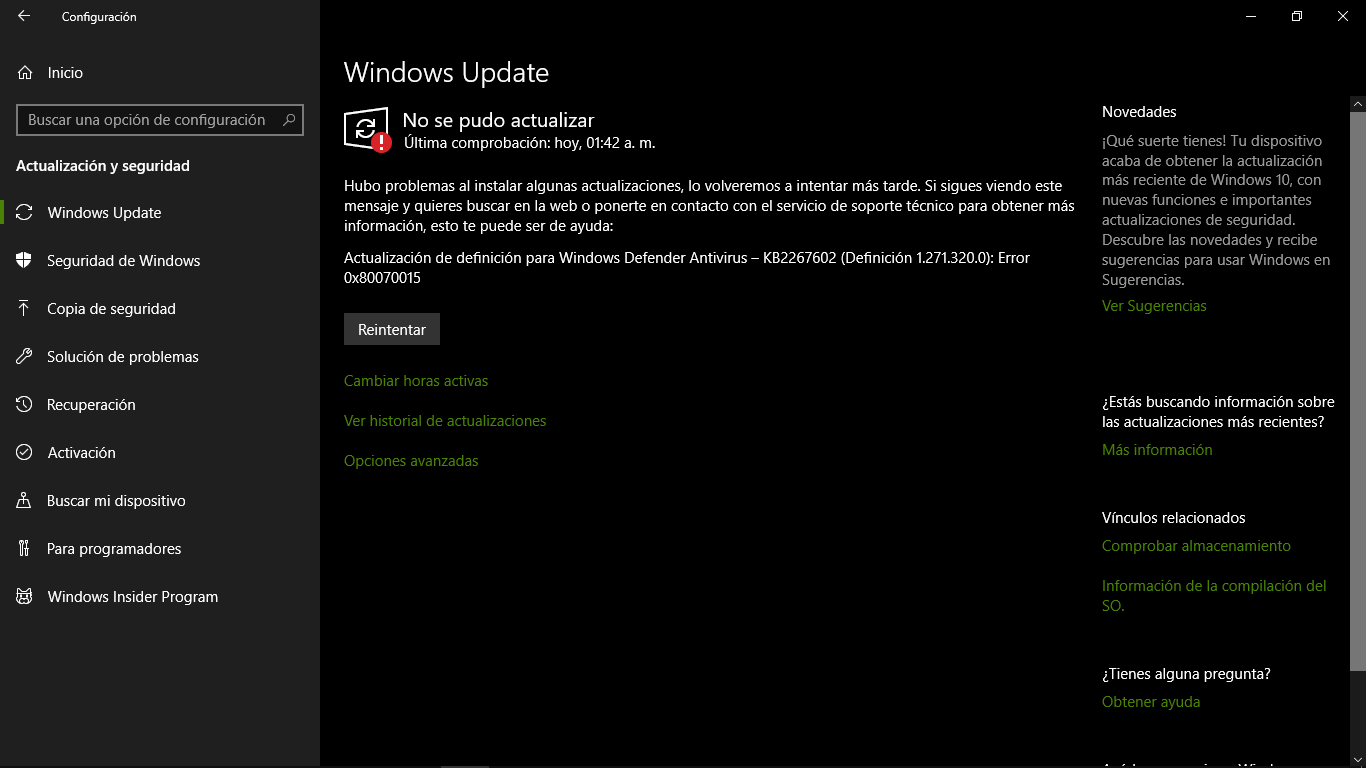
Task: Open Opciones avanzadas link
Action: coord(411,461)
